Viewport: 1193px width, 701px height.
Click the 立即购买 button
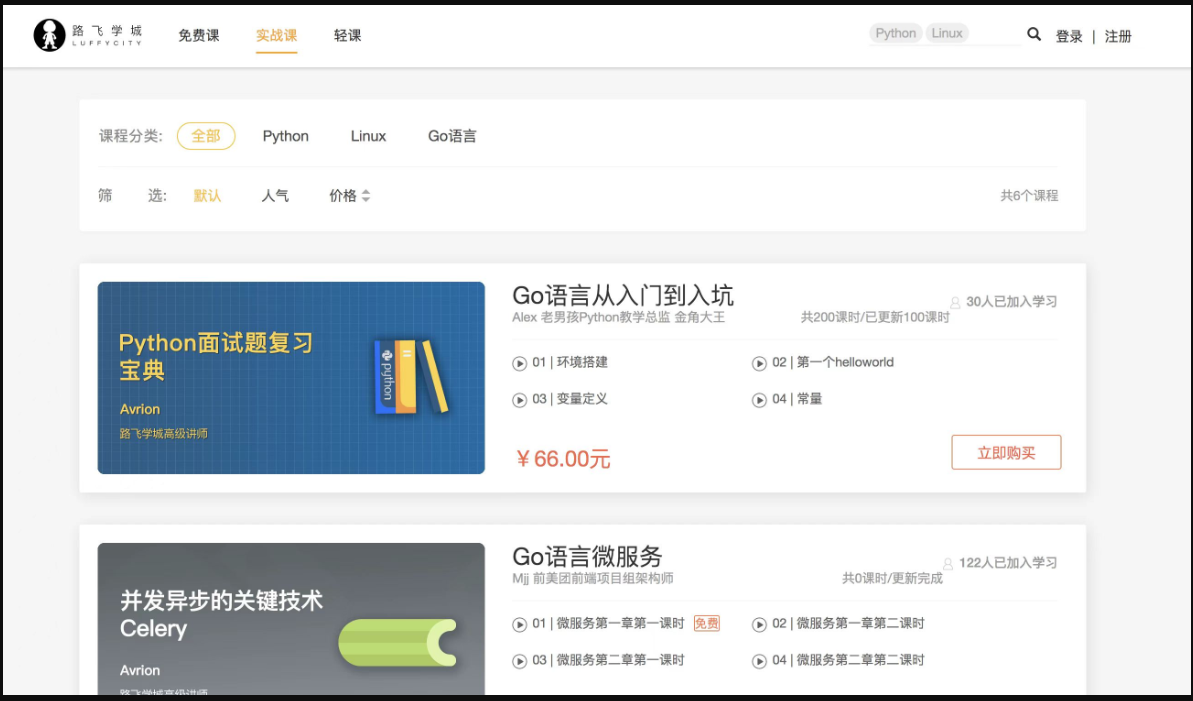1006,453
